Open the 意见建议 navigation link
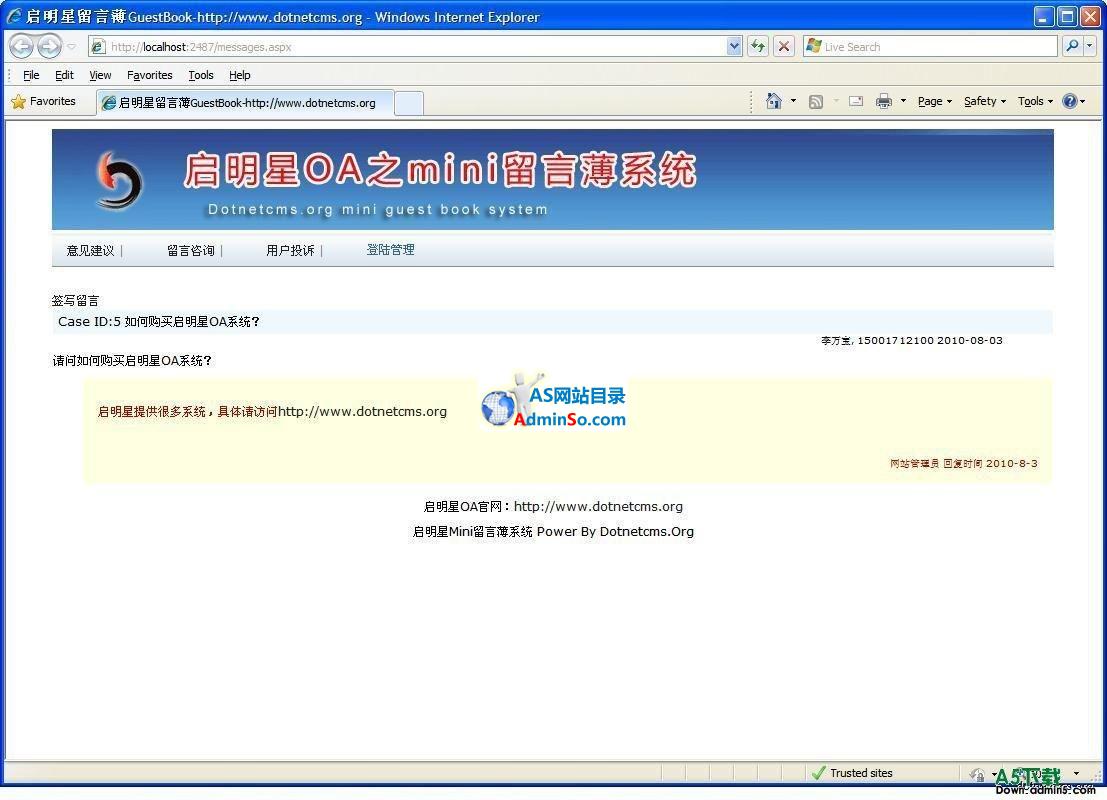 click(x=90, y=251)
